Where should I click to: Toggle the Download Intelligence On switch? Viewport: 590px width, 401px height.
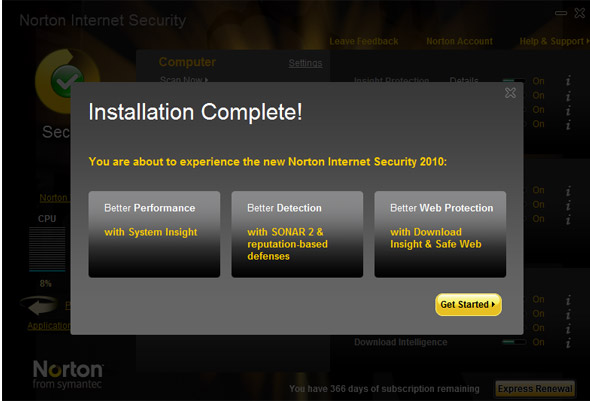pos(514,342)
